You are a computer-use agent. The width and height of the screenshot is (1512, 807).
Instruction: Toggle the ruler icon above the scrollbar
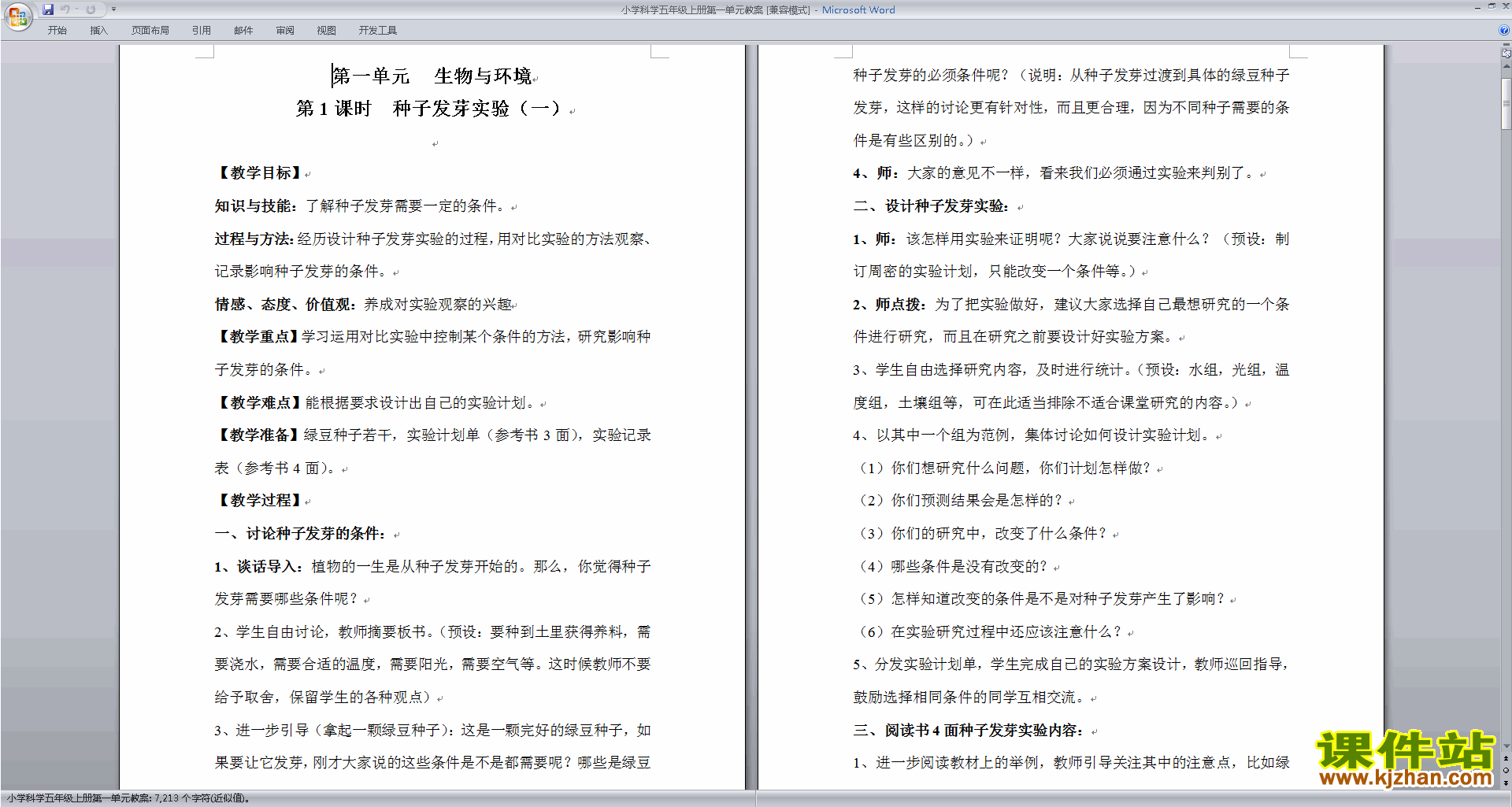click(x=1506, y=54)
